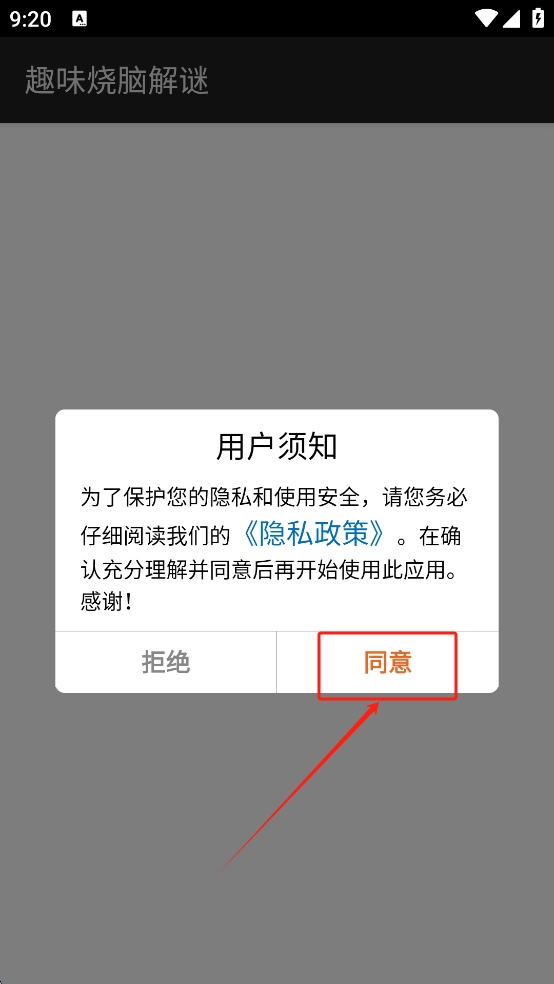Tap the Wi-Fi icon in status bar

tap(486, 19)
